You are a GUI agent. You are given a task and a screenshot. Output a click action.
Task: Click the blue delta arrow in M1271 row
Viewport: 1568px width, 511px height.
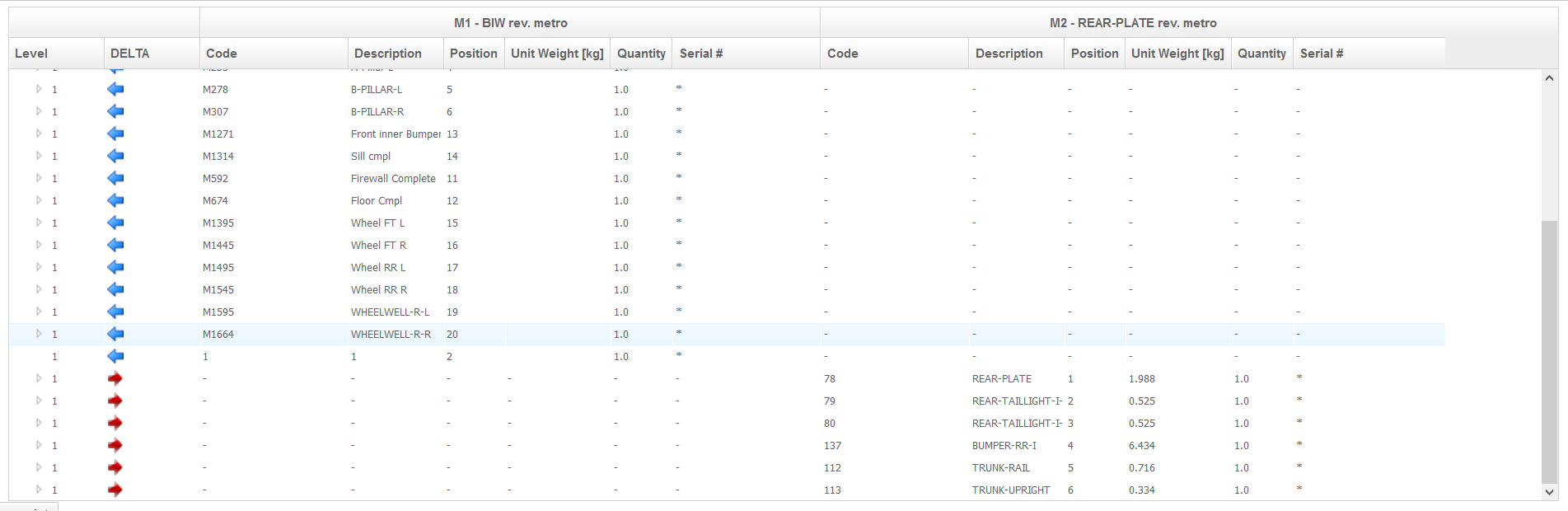coord(115,134)
